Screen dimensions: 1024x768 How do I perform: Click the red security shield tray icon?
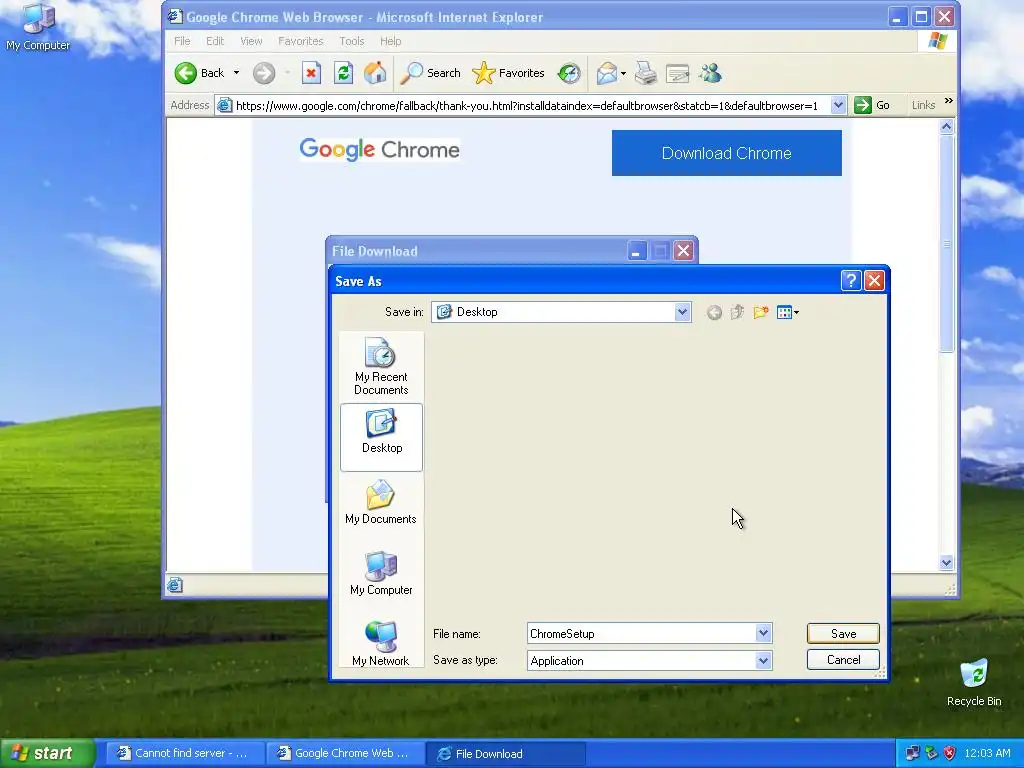[x=949, y=753]
